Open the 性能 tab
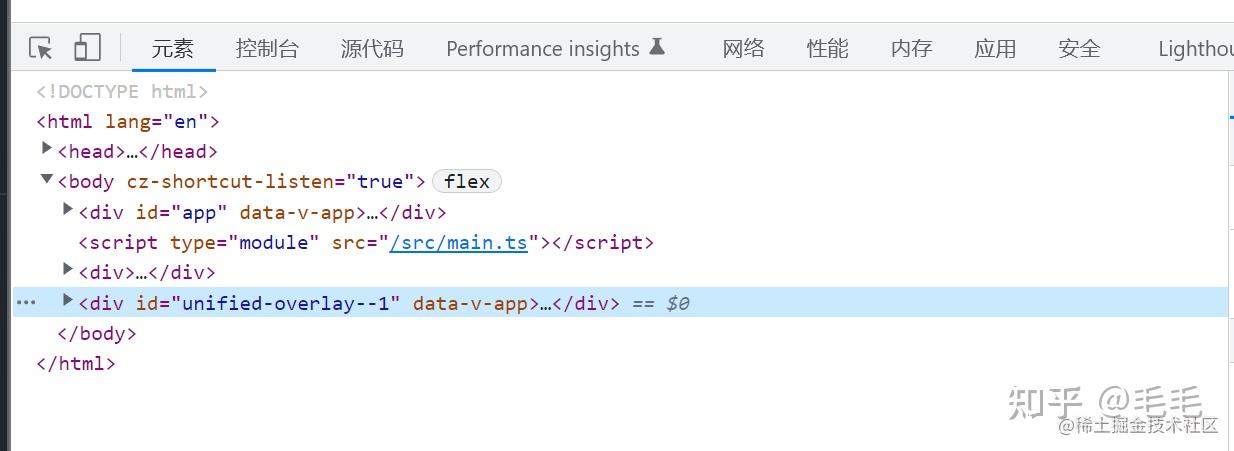Screen dimensions: 1234x451 828,48
